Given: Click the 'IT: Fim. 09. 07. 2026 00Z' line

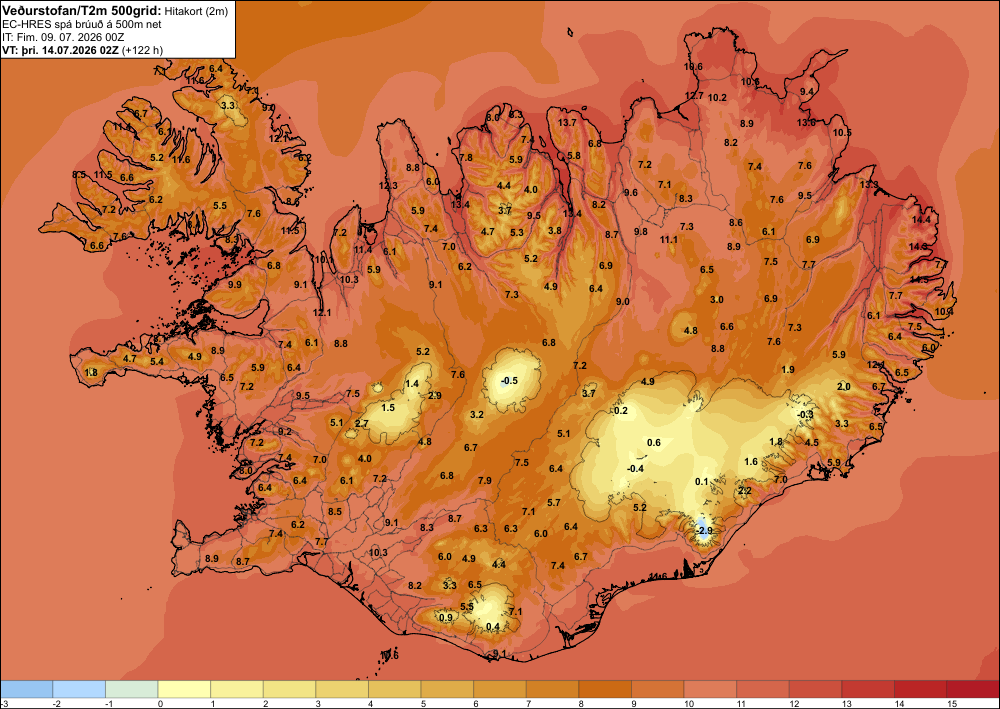Looking at the screenshot, I should coord(63,37).
